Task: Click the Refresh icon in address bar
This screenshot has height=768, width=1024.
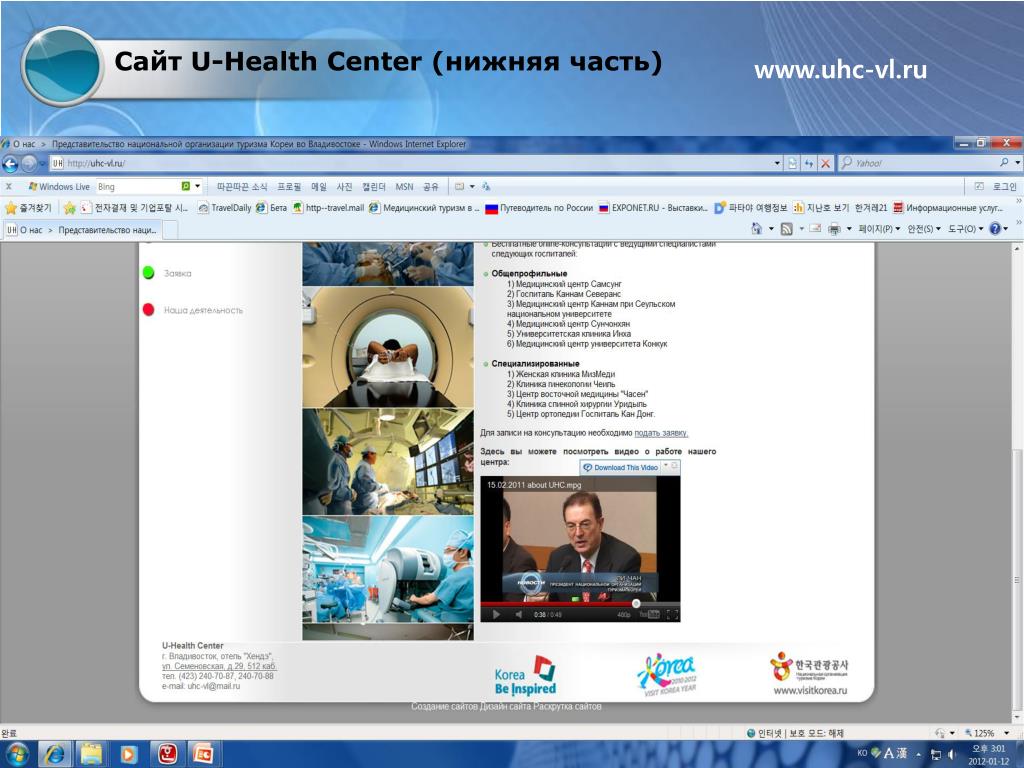Action: (808, 163)
